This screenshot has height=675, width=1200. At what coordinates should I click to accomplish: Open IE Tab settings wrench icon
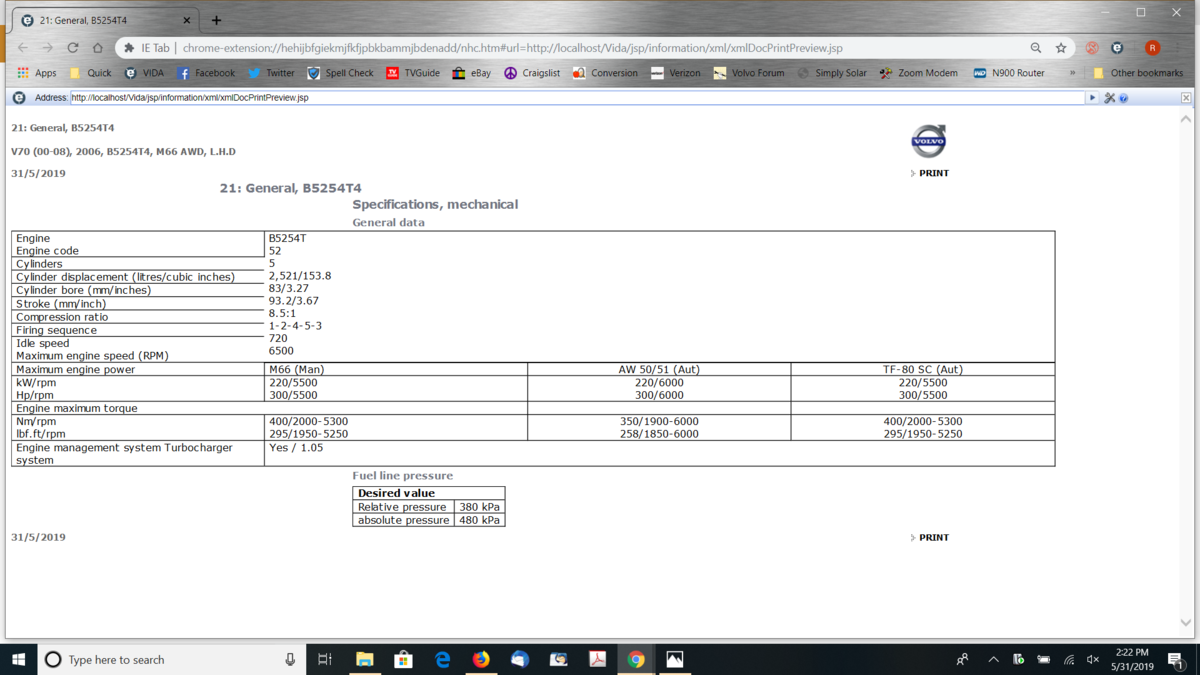1109,98
